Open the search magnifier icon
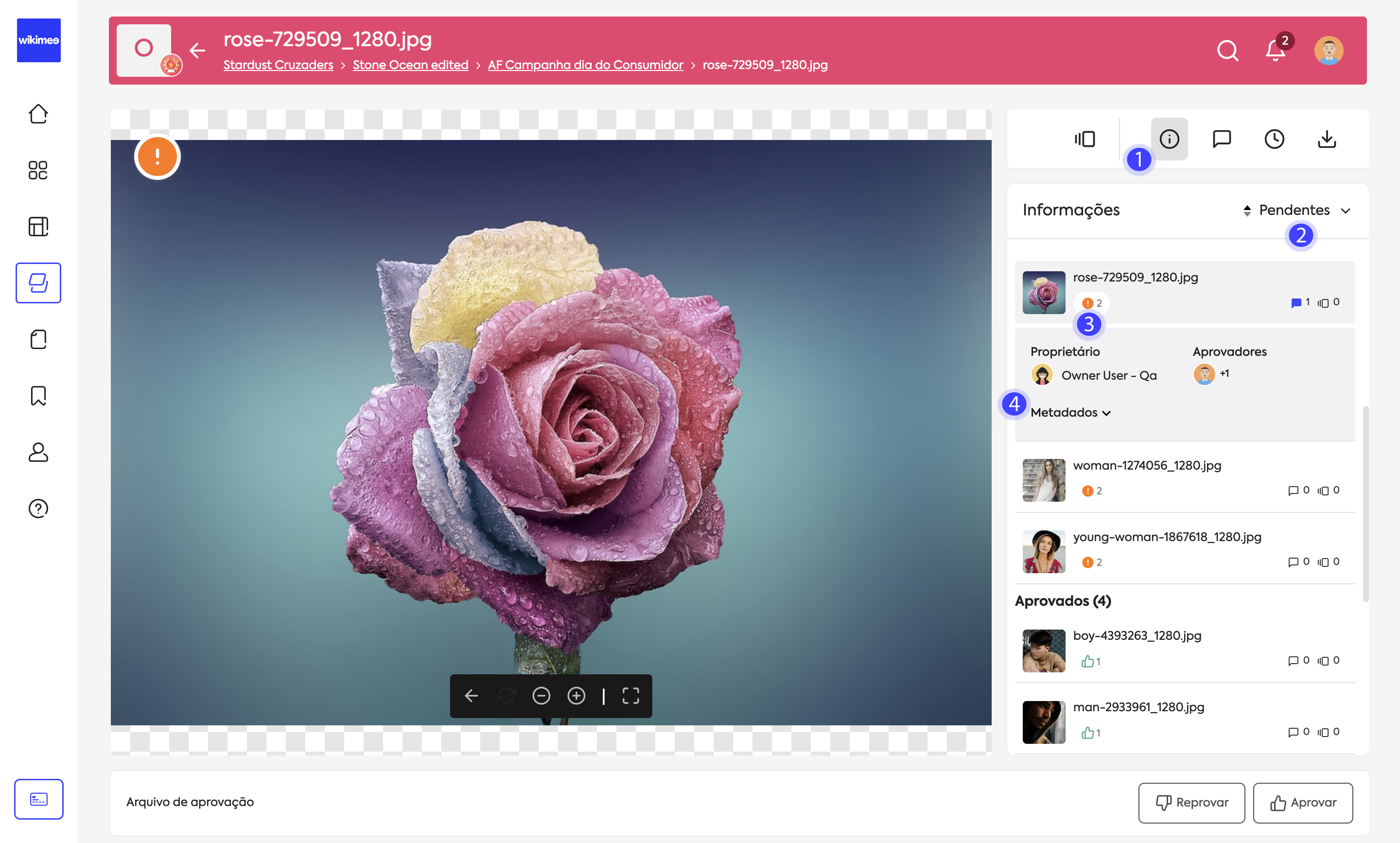The image size is (1400, 843). coord(1227,51)
